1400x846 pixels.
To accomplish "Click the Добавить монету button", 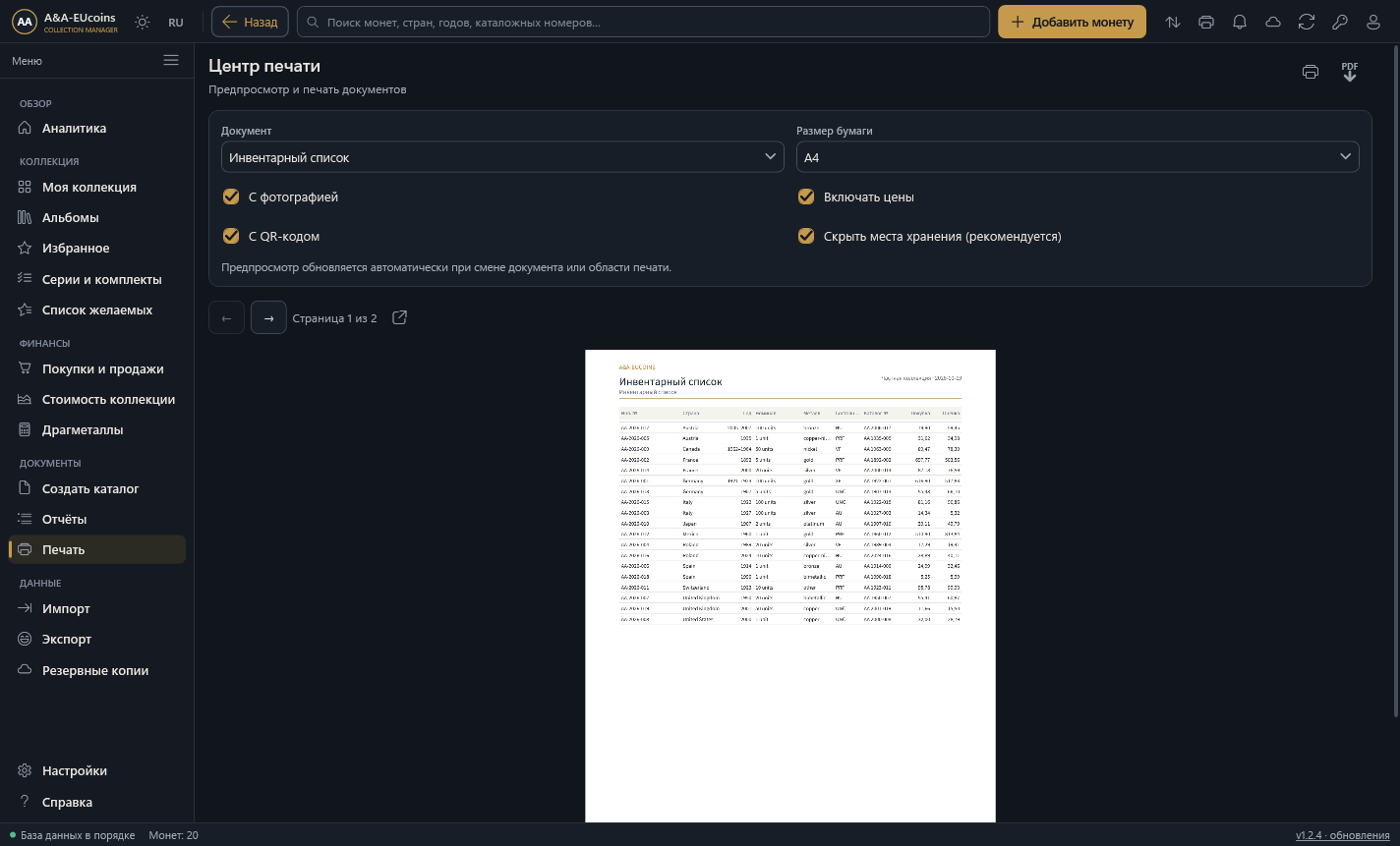I will (1072, 22).
